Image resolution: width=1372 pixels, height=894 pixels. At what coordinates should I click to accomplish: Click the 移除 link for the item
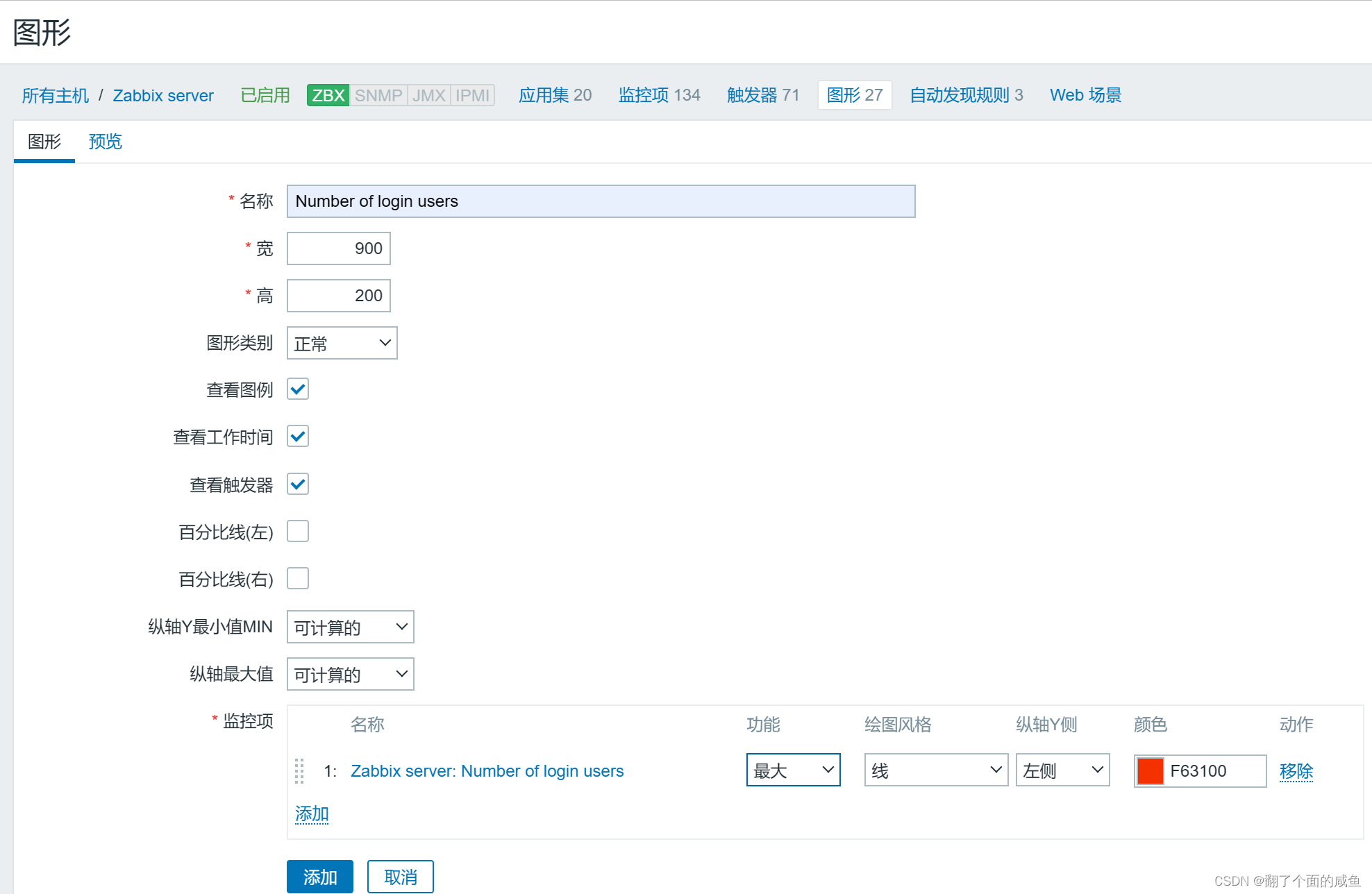click(1296, 770)
